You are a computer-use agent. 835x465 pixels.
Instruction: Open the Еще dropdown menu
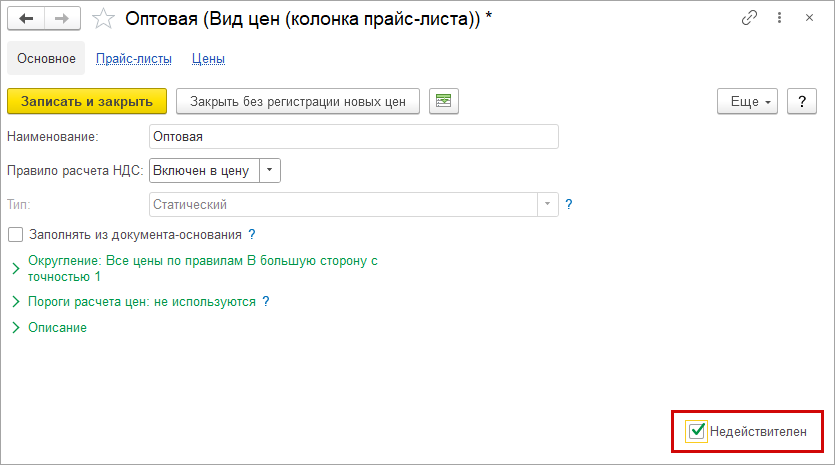point(748,102)
